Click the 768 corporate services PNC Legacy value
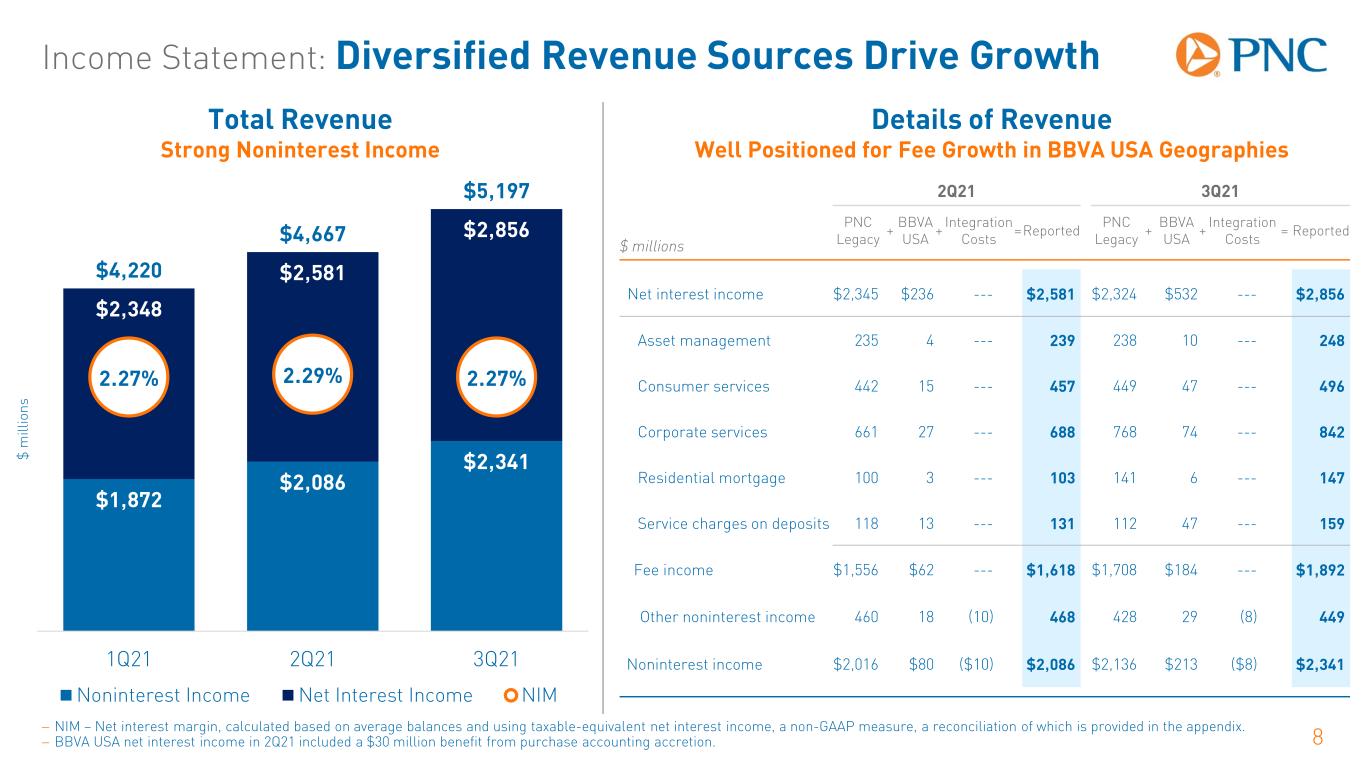This screenshot has height=768, width=1365. 1126,432
